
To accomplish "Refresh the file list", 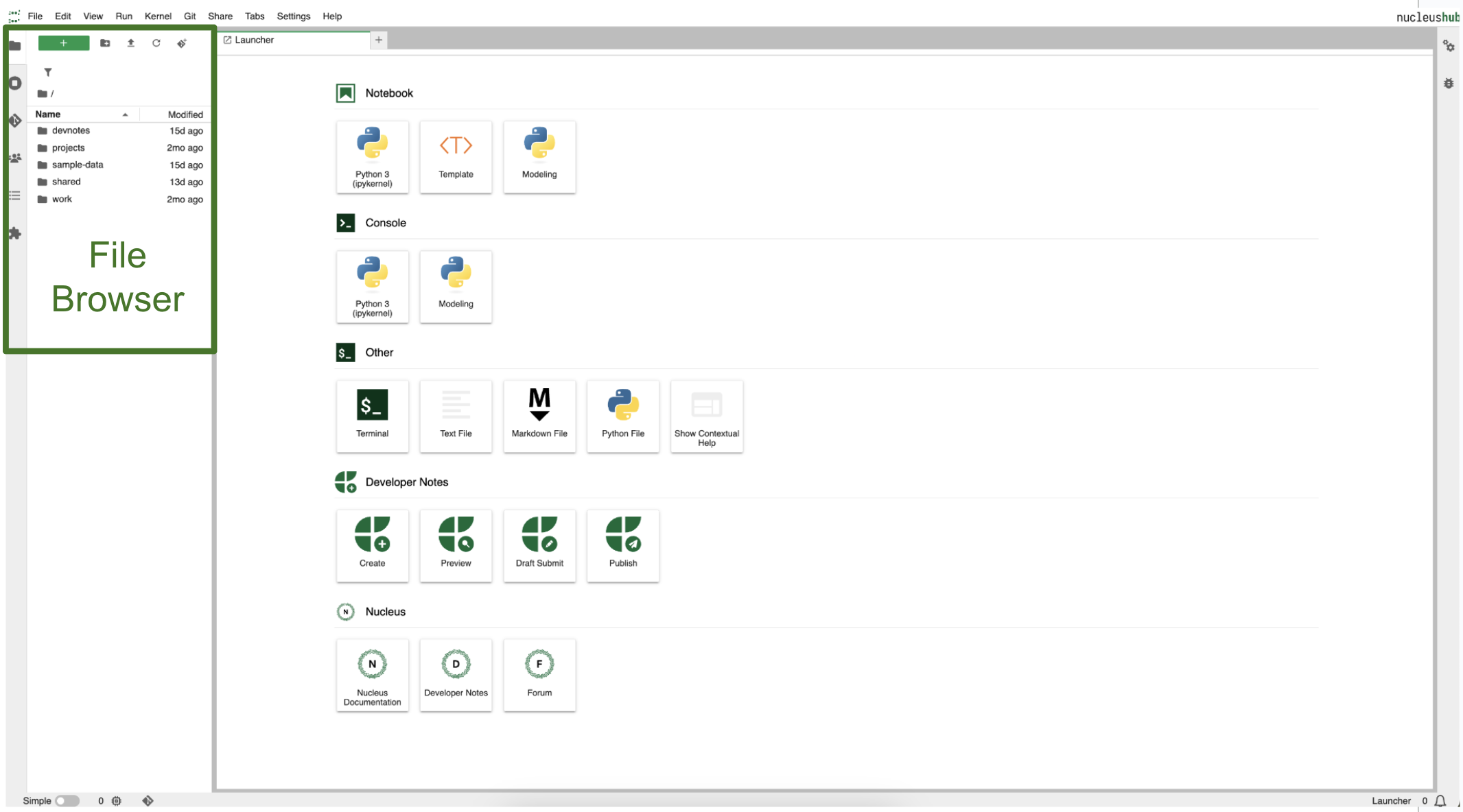I will (x=156, y=43).
